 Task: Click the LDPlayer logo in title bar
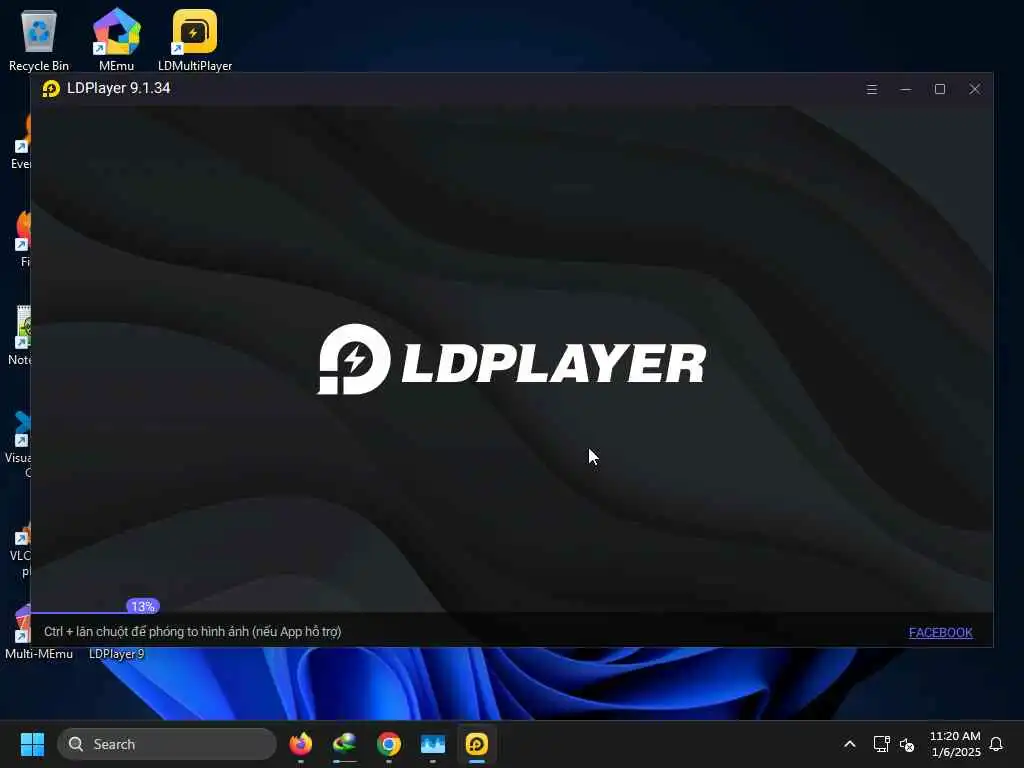click(51, 88)
